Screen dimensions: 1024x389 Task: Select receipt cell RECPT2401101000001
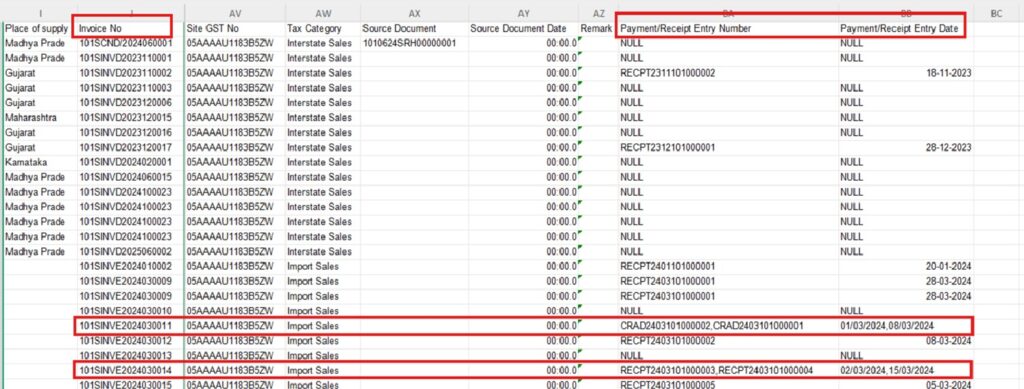click(728, 266)
